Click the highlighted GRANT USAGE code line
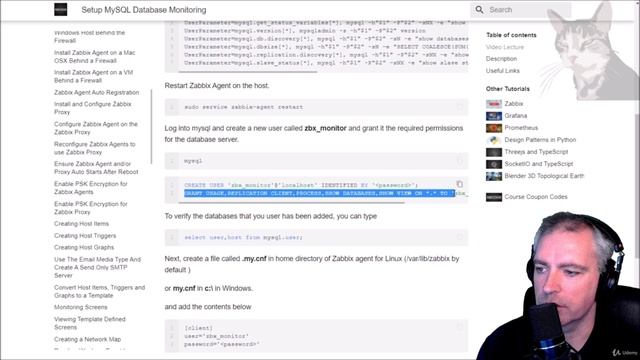This screenshot has height=360, width=640. (x=320, y=193)
